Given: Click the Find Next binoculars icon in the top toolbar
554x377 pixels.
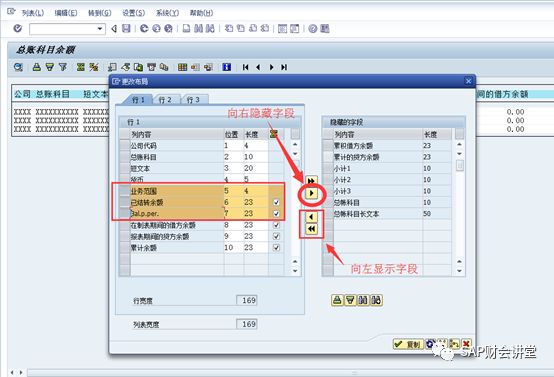Looking at the screenshot, I should pyautogui.click(x=210, y=28).
